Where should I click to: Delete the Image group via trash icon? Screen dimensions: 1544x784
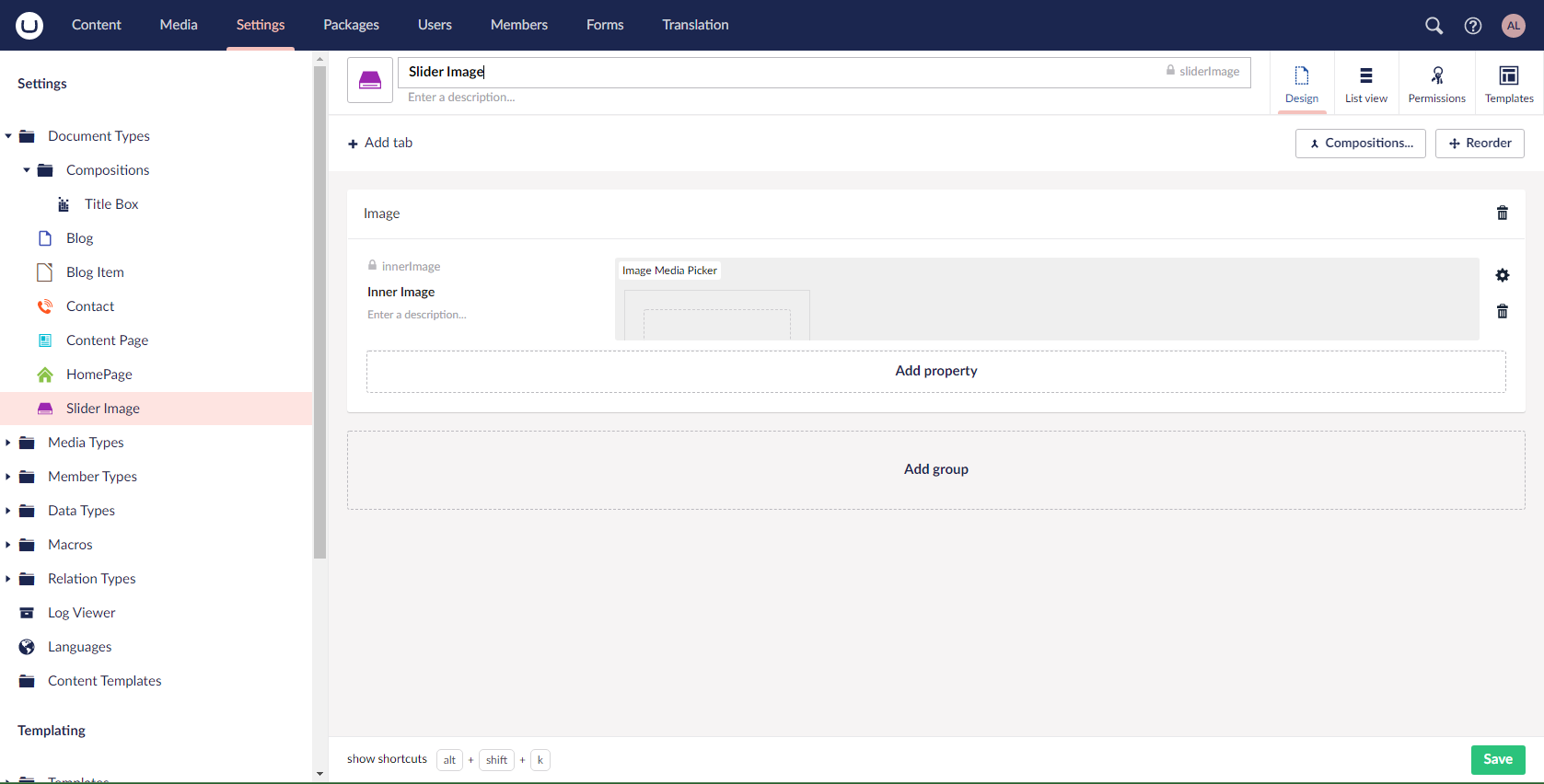[1502, 213]
